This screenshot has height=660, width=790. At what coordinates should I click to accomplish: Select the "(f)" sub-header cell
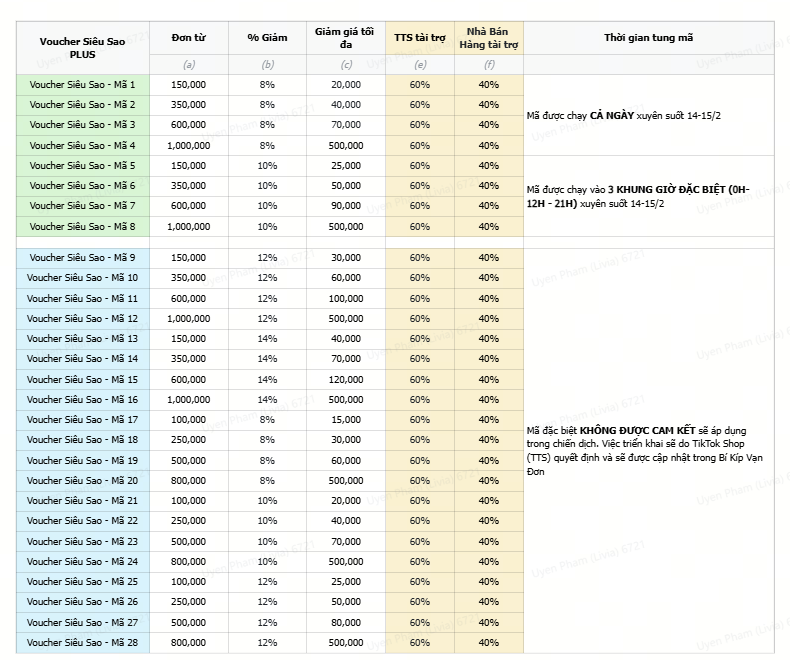[x=488, y=65]
